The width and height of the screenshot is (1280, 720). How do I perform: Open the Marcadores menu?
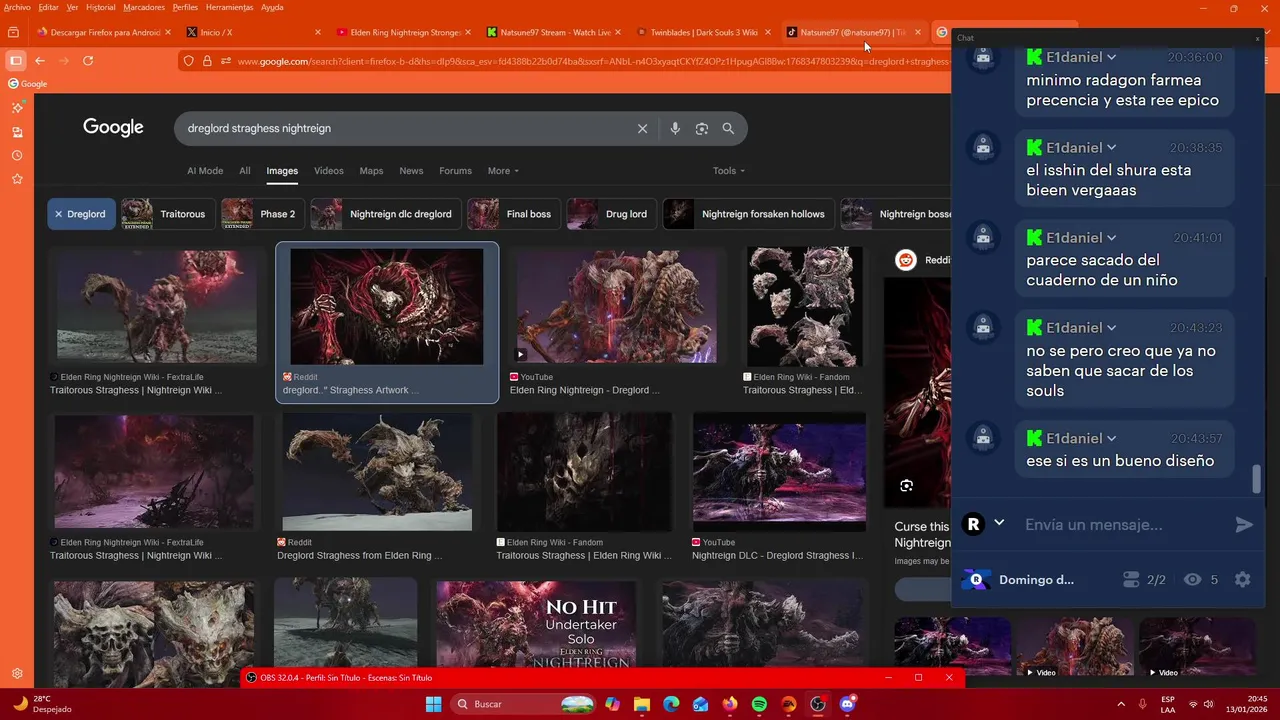[x=144, y=7]
